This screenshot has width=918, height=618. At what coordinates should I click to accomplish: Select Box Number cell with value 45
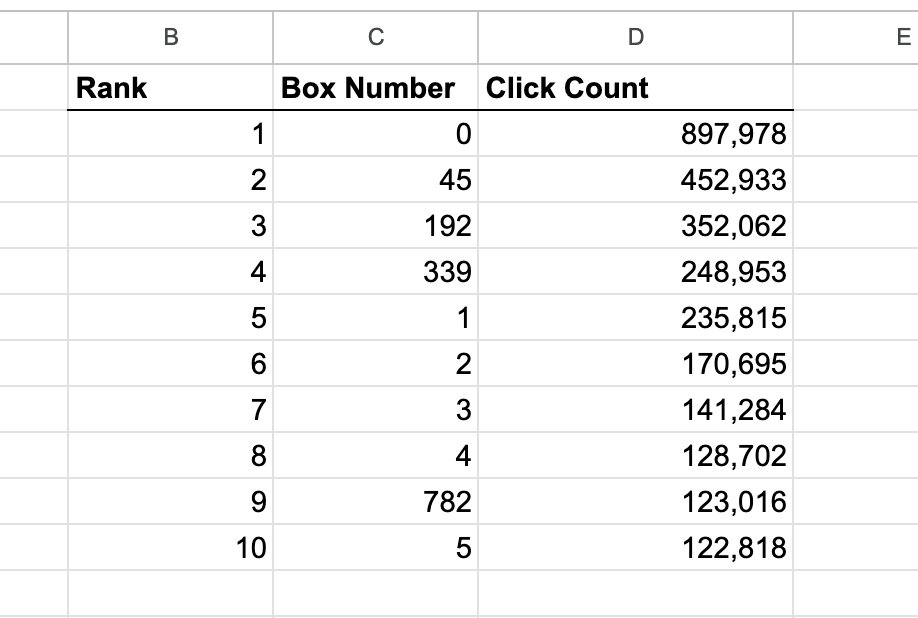click(375, 179)
